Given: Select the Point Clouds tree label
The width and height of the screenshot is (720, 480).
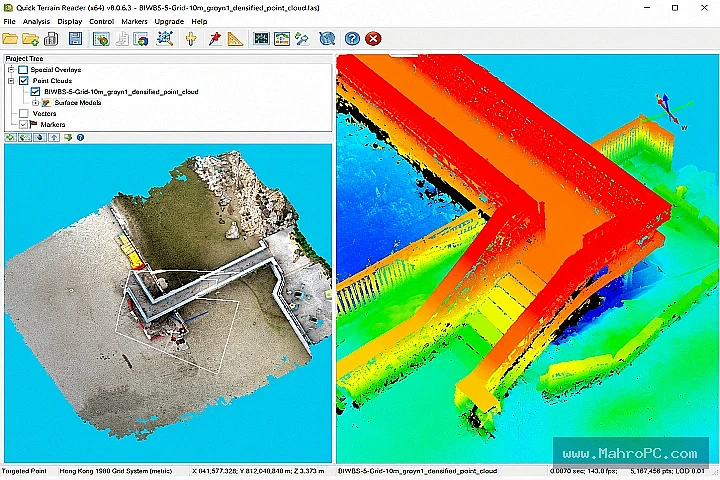Looking at the screenshot, I should coord(52,81).
